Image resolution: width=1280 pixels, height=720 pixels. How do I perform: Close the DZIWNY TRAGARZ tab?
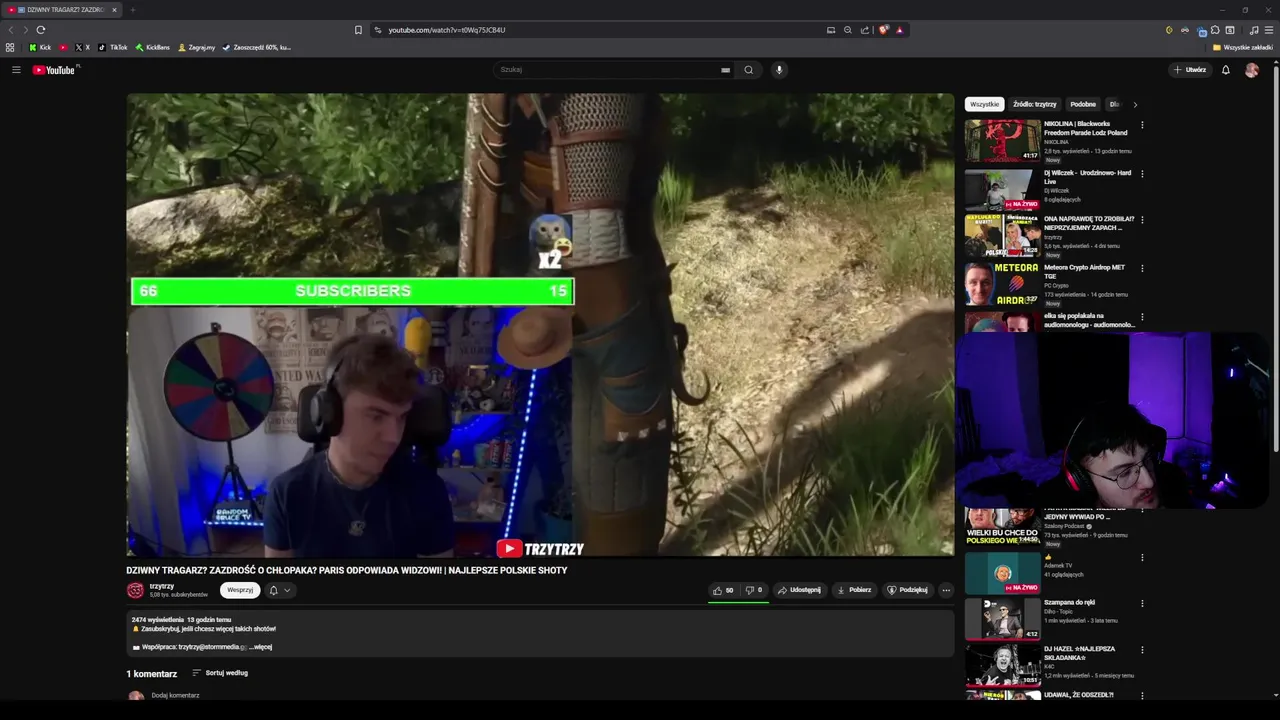(114, 10)
